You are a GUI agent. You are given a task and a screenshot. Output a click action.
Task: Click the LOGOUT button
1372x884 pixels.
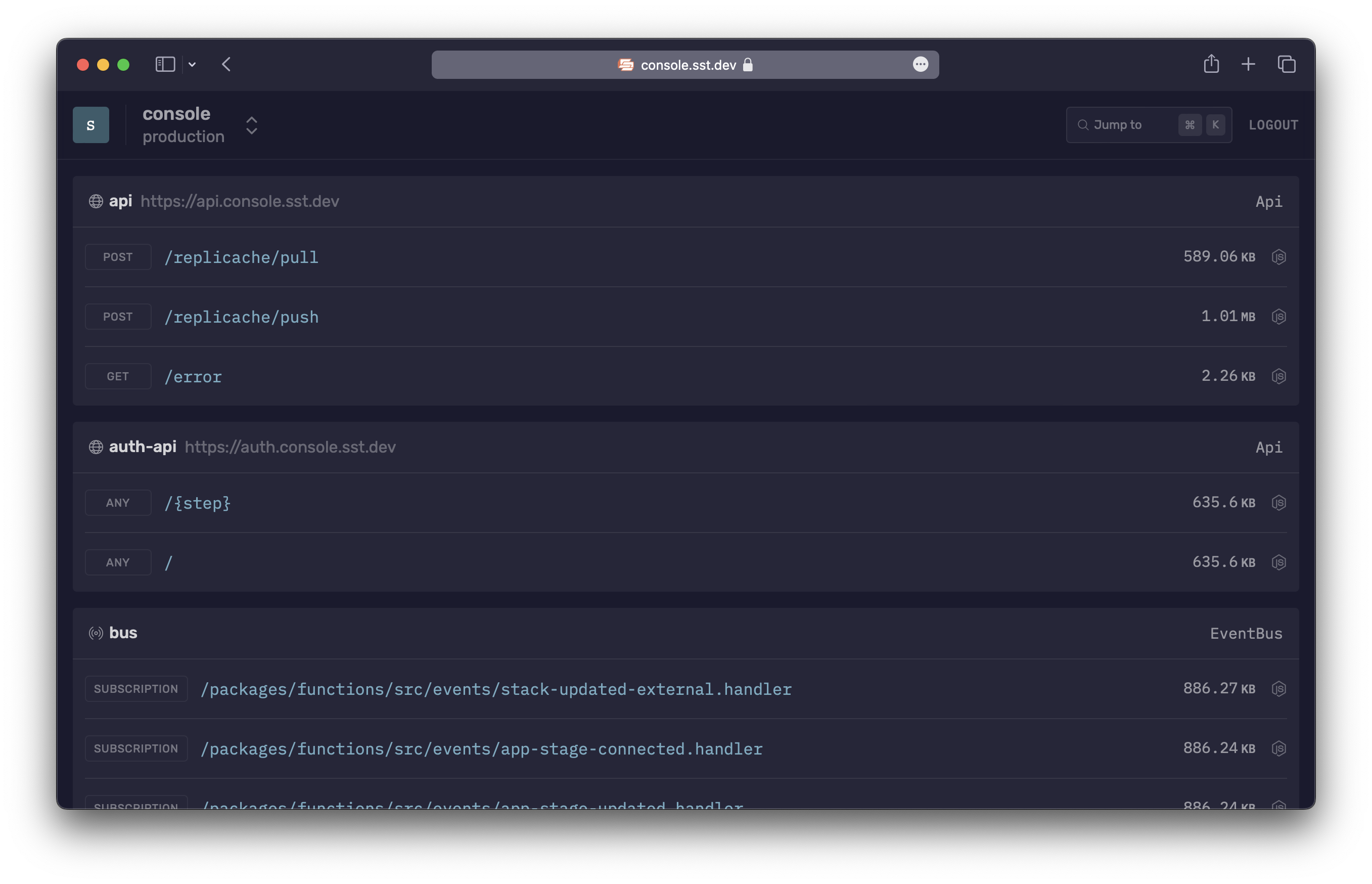pyautogui.click(x=1273, y=124)
